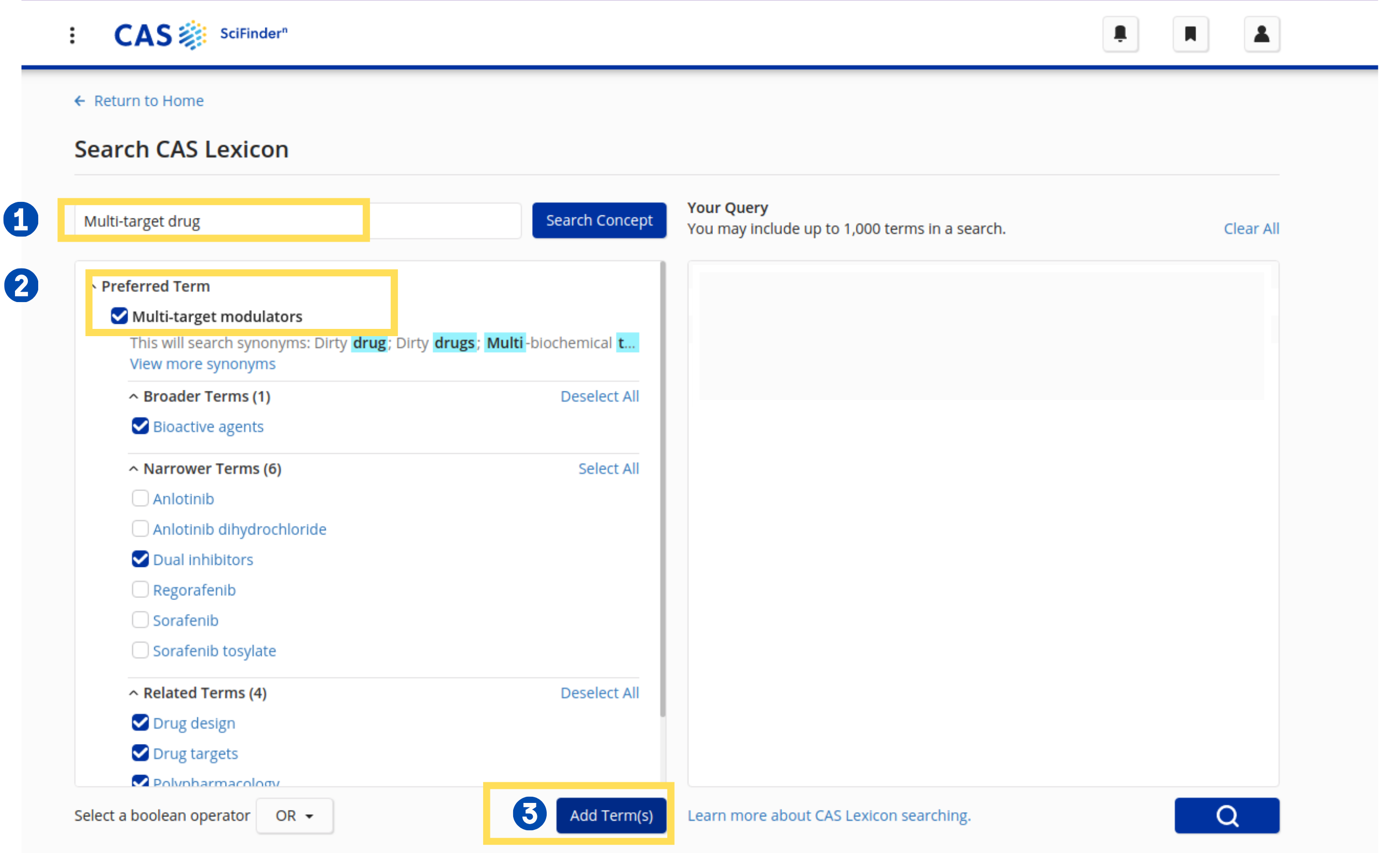The width and height of the screenshot is (1400, 853).
Task: Click the Add Term(s) button
Action: (611, 815)
